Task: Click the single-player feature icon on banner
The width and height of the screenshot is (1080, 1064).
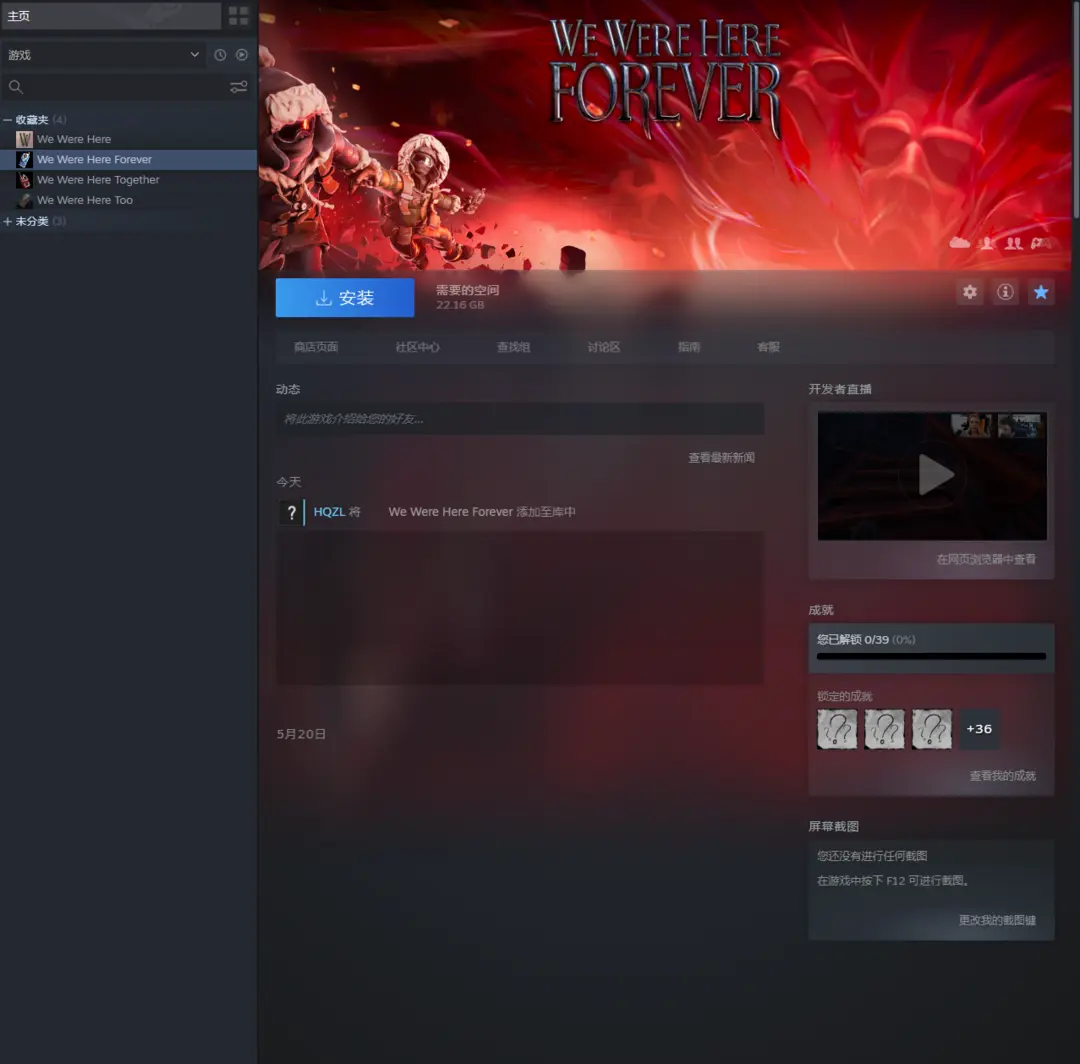Action: 987,243
